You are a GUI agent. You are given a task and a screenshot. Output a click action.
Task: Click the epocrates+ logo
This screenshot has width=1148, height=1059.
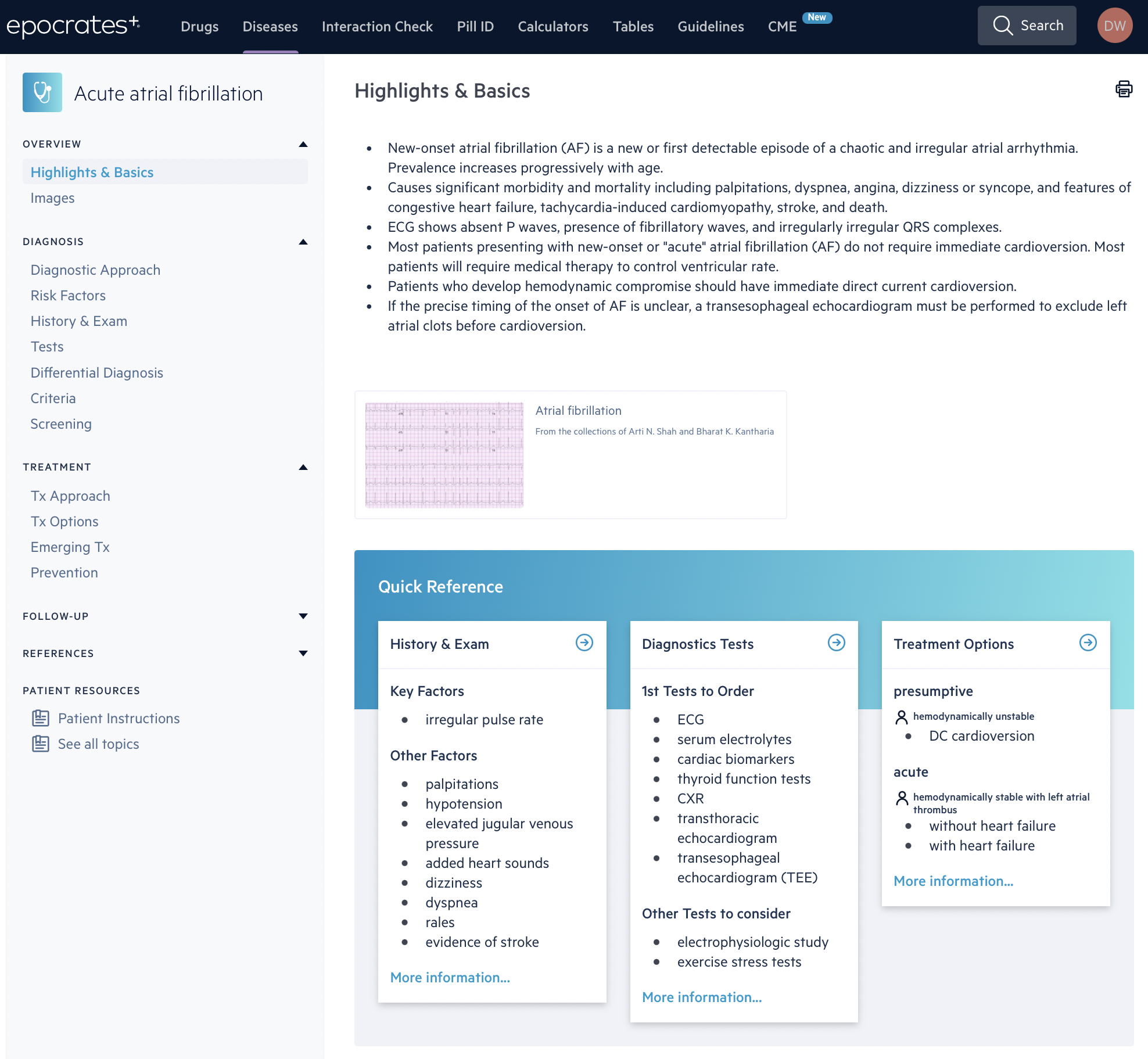[x=73, y=26]
